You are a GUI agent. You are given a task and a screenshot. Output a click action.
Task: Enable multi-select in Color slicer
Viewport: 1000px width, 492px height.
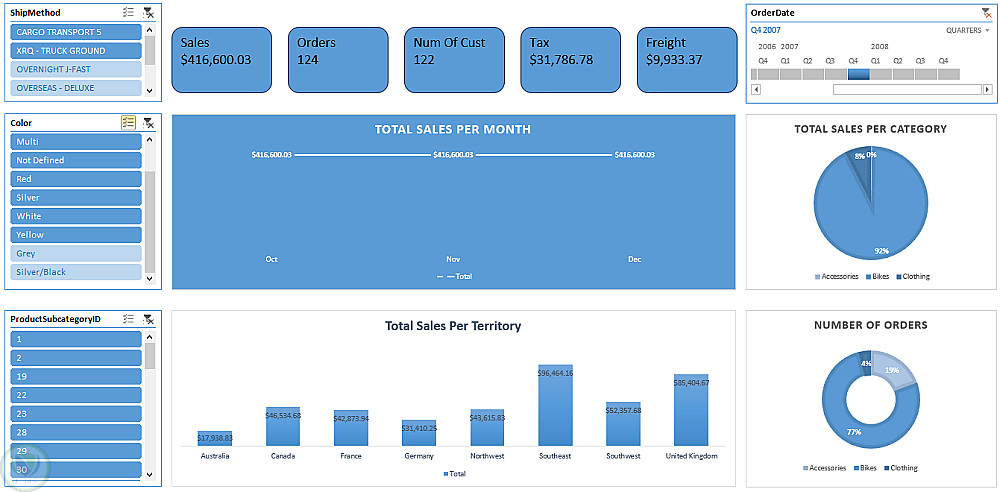click(128, 123)
